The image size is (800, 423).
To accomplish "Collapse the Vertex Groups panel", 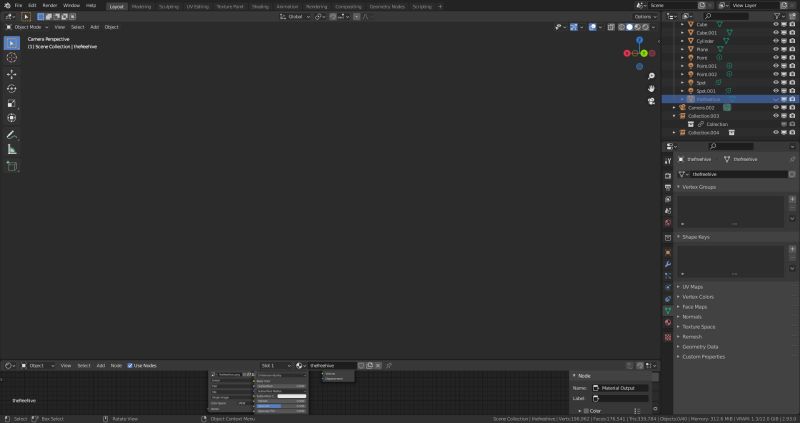I will (699, 187).
